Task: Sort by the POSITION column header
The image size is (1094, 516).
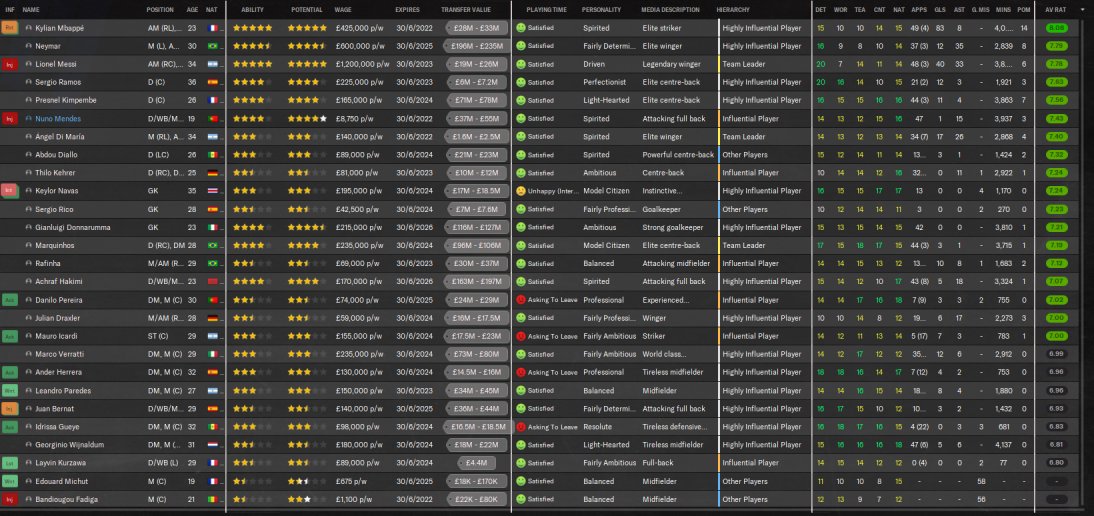Action: (x=160, y=10)
